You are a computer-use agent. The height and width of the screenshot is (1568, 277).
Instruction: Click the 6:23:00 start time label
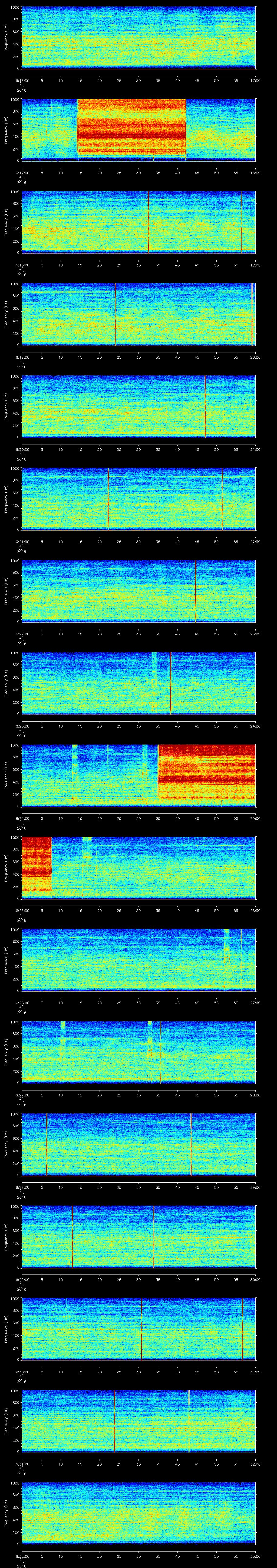click(x=22, y=726)
